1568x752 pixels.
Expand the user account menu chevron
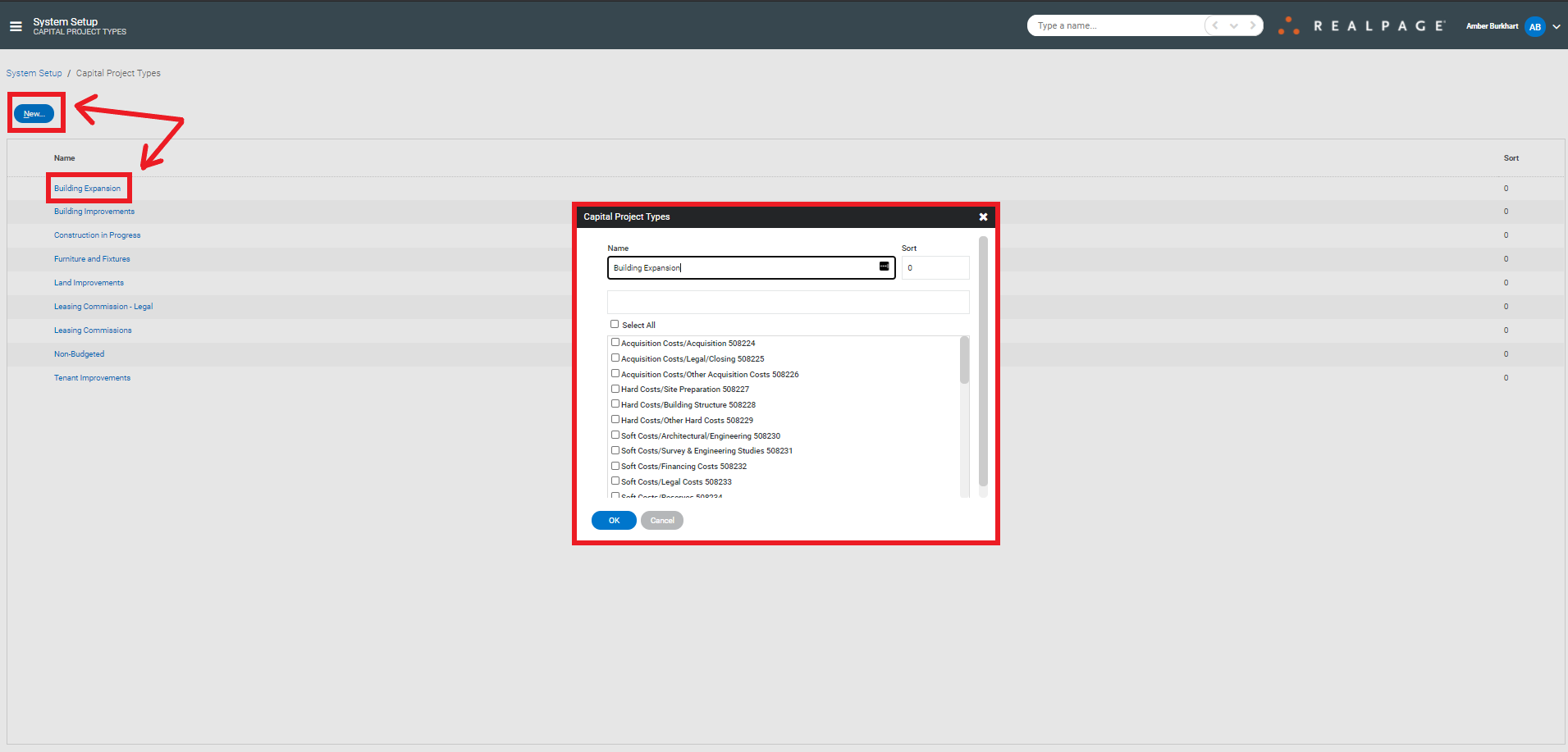tap(1557, 26)
